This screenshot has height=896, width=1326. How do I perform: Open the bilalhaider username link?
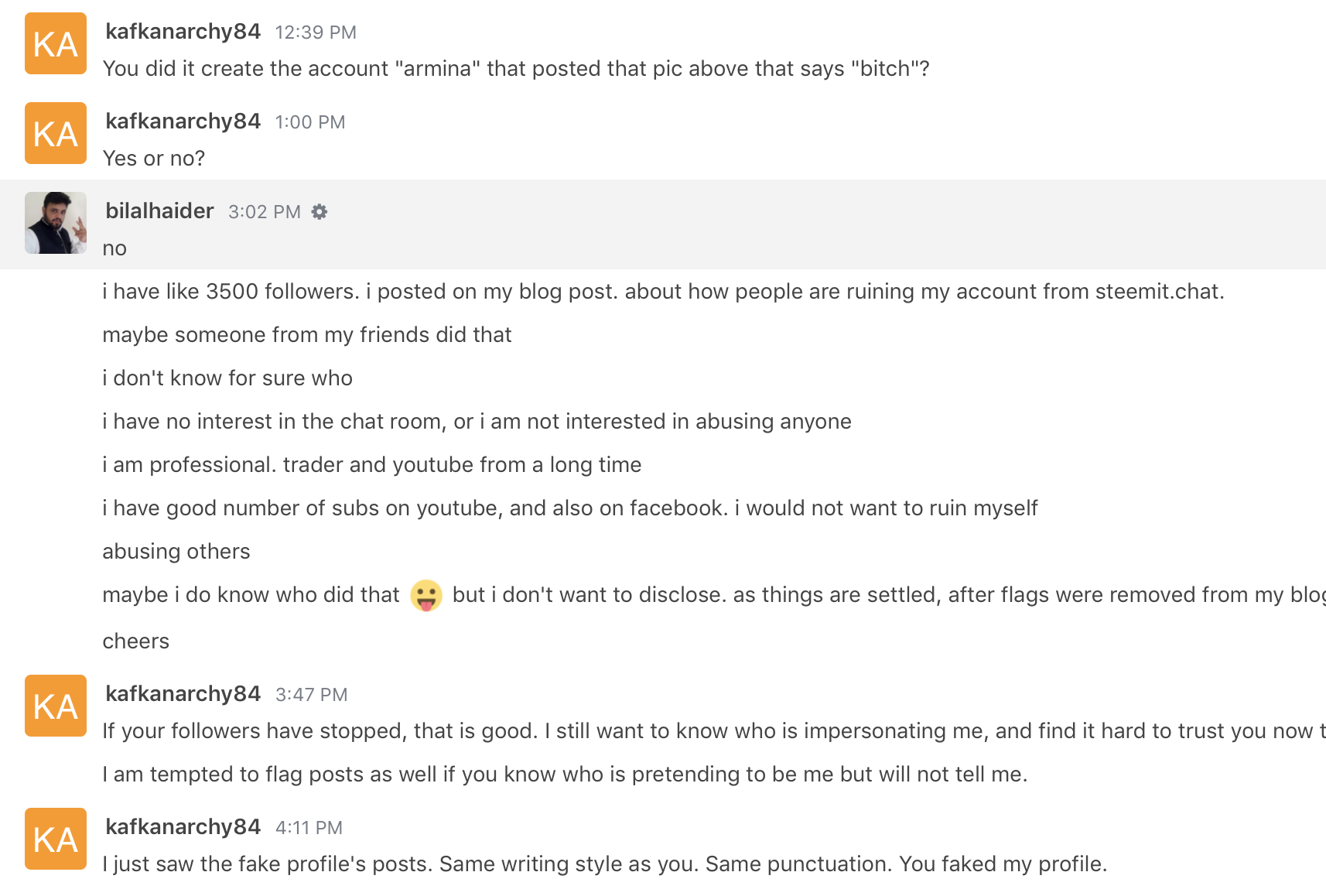point(159,210)
